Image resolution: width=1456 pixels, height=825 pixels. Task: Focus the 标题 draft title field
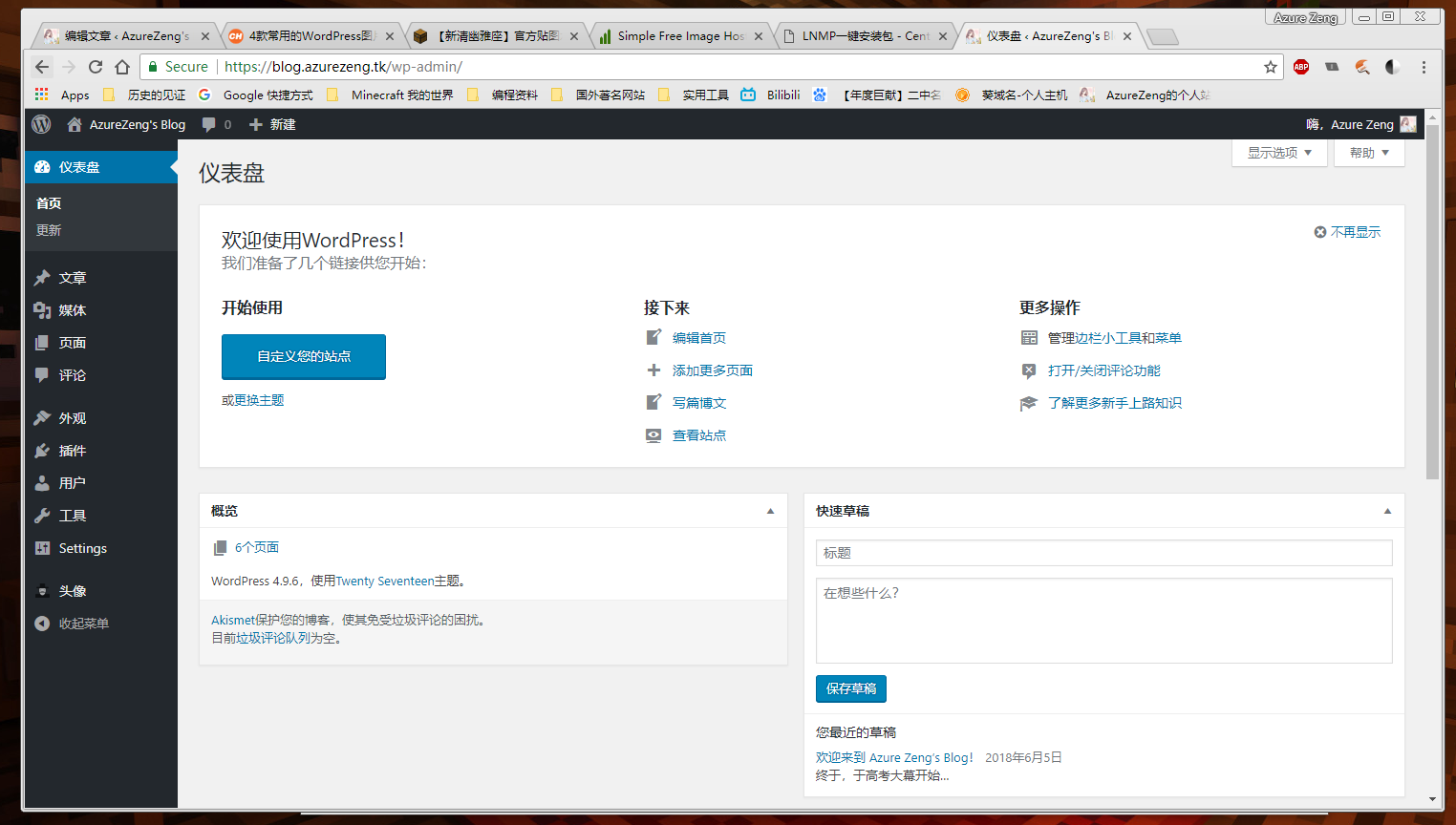point(1103,553)
